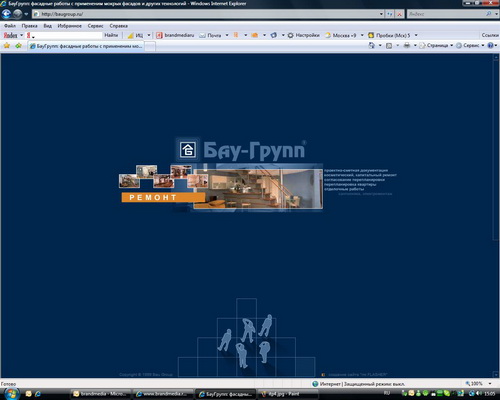Click the search magnifier icon at top right
Screen dimensions: 500x400
(489, 14)
